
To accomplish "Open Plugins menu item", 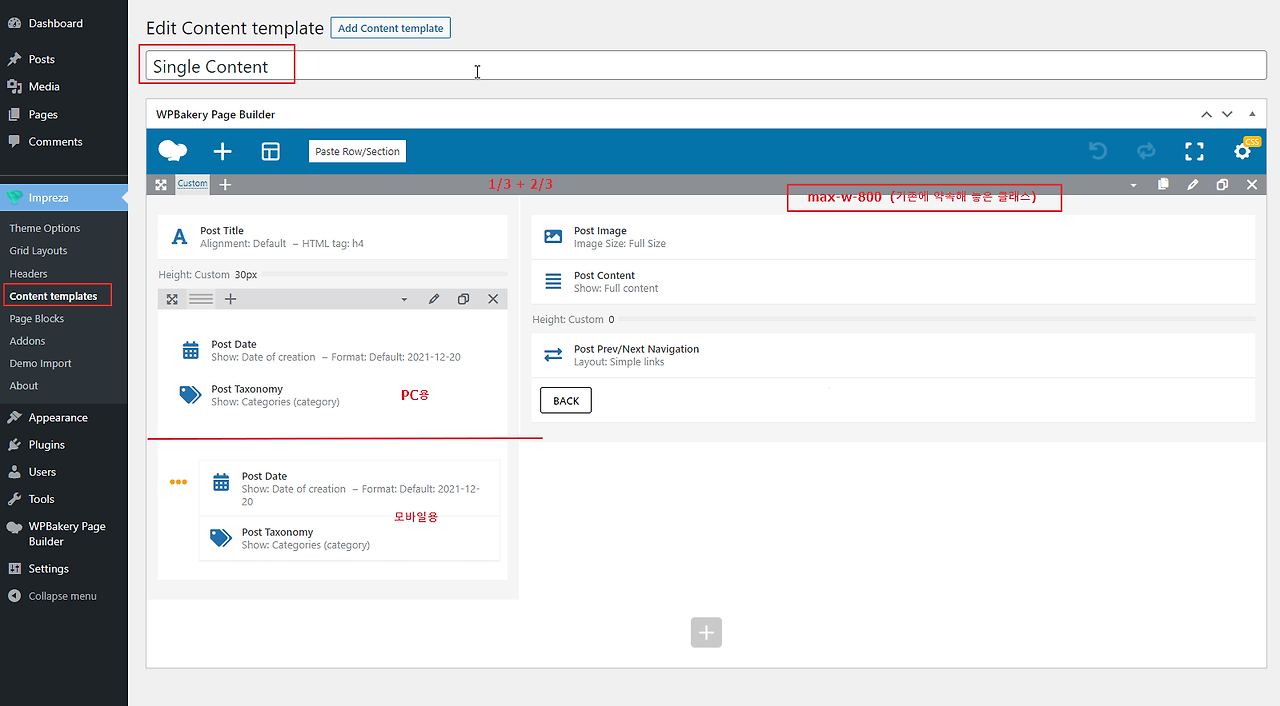I will [x=64, y=444].
